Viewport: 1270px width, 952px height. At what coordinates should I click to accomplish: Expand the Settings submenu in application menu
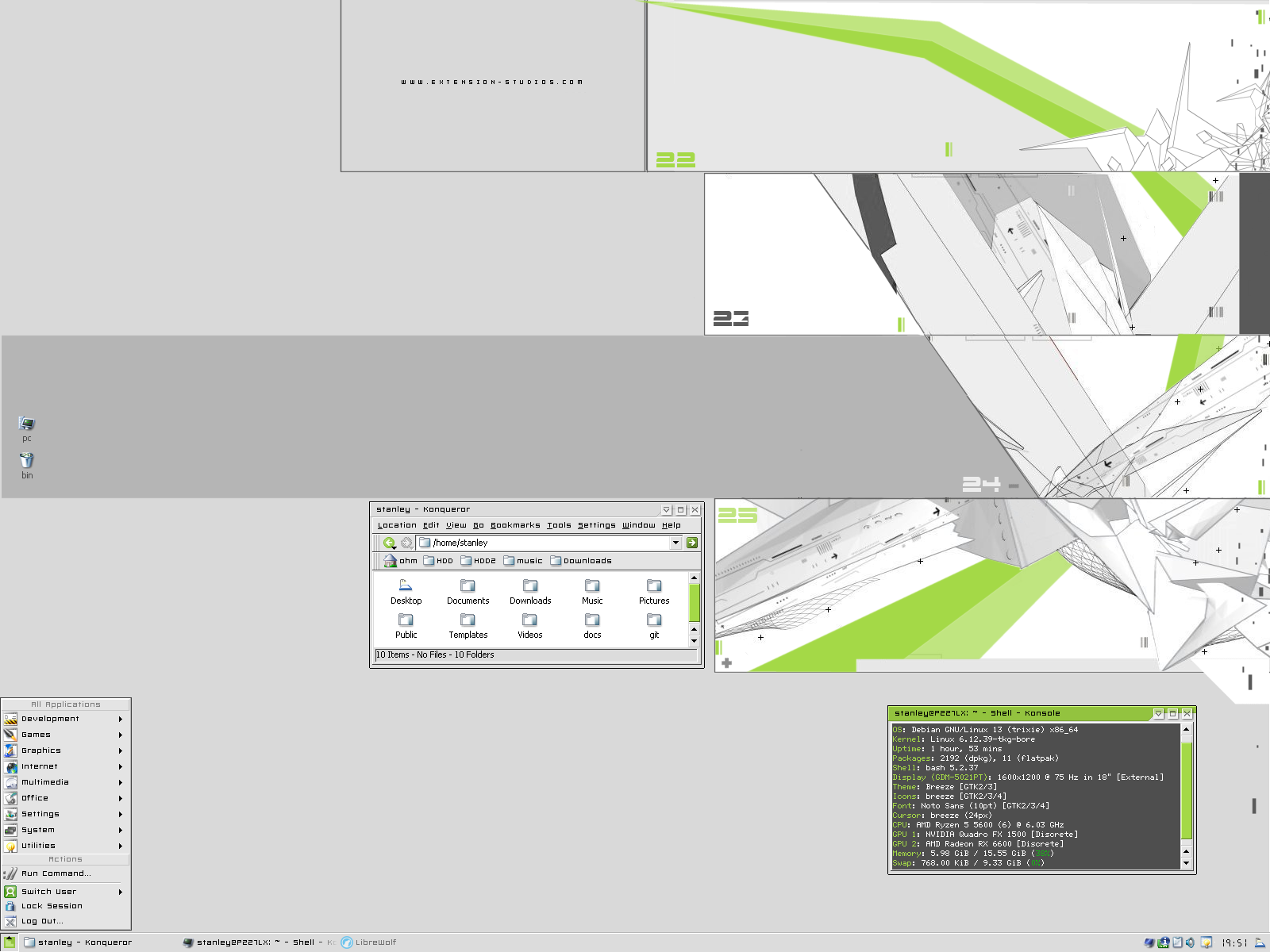click(66, 814)
